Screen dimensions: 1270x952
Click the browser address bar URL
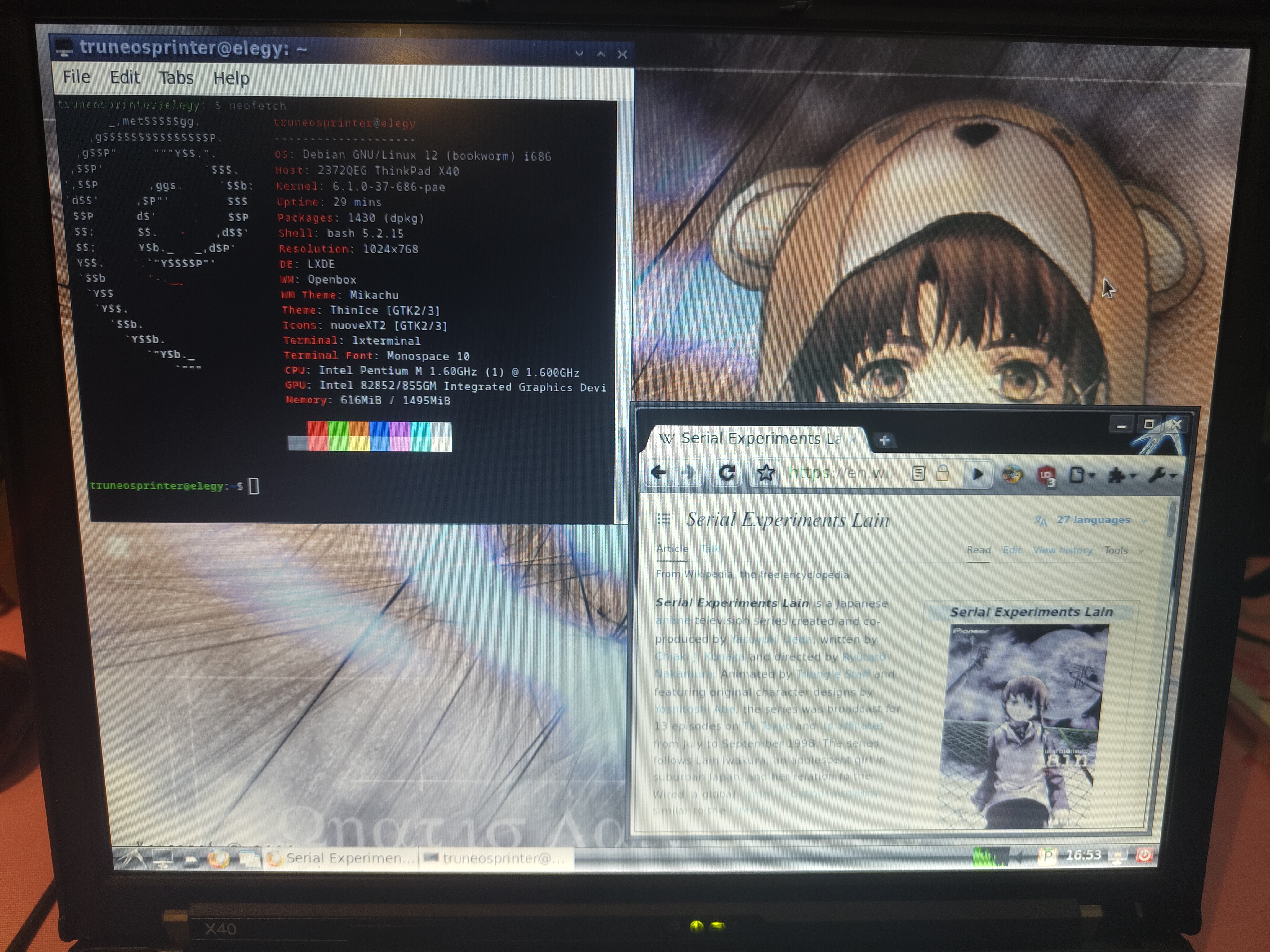pos(842,473)
